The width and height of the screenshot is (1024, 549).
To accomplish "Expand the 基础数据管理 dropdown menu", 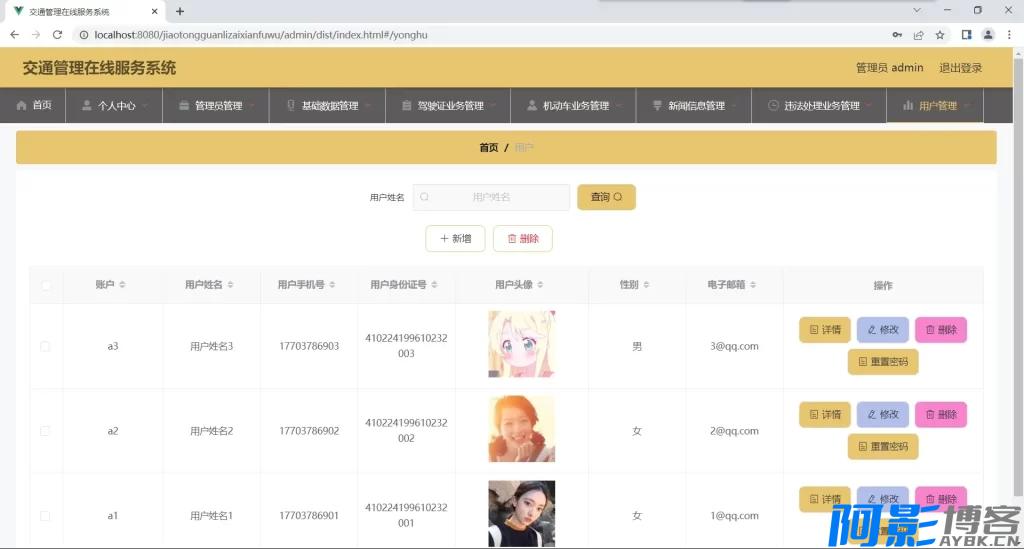I will [329, 105].
